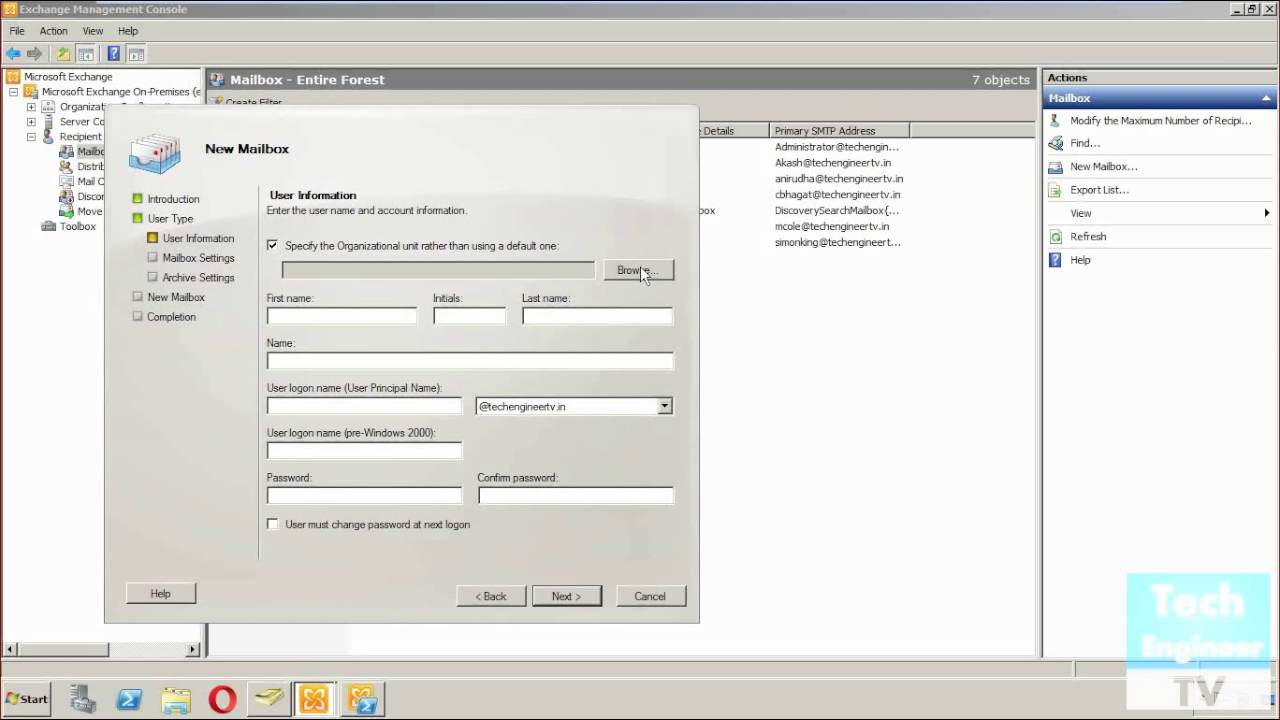Launch PowerShell from the taskbar
Image resolution: width=1280 pixels, height=720 pixels.
[129, 699]
